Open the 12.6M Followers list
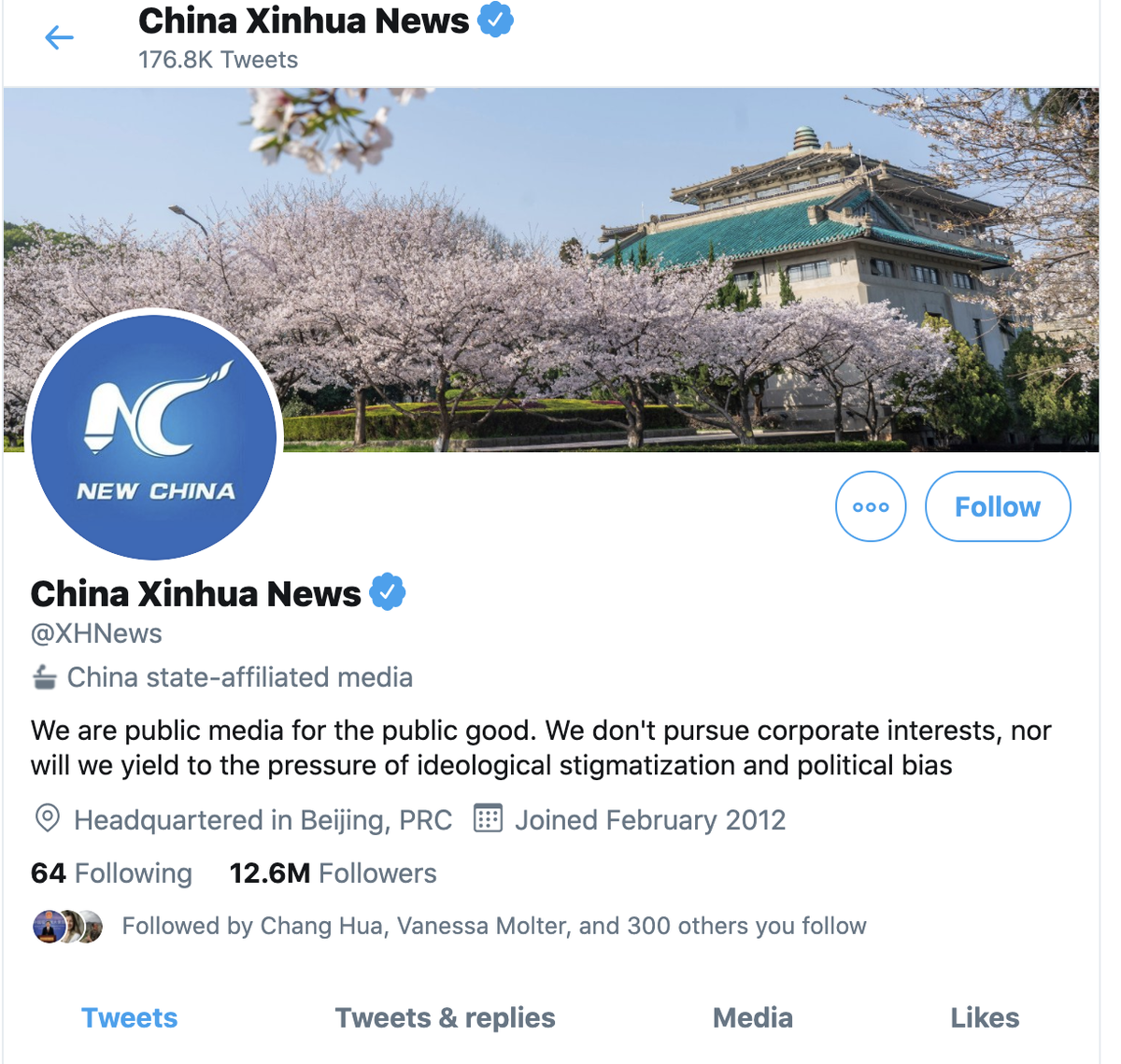The image size is (1121, 1064). click(333, 873)
